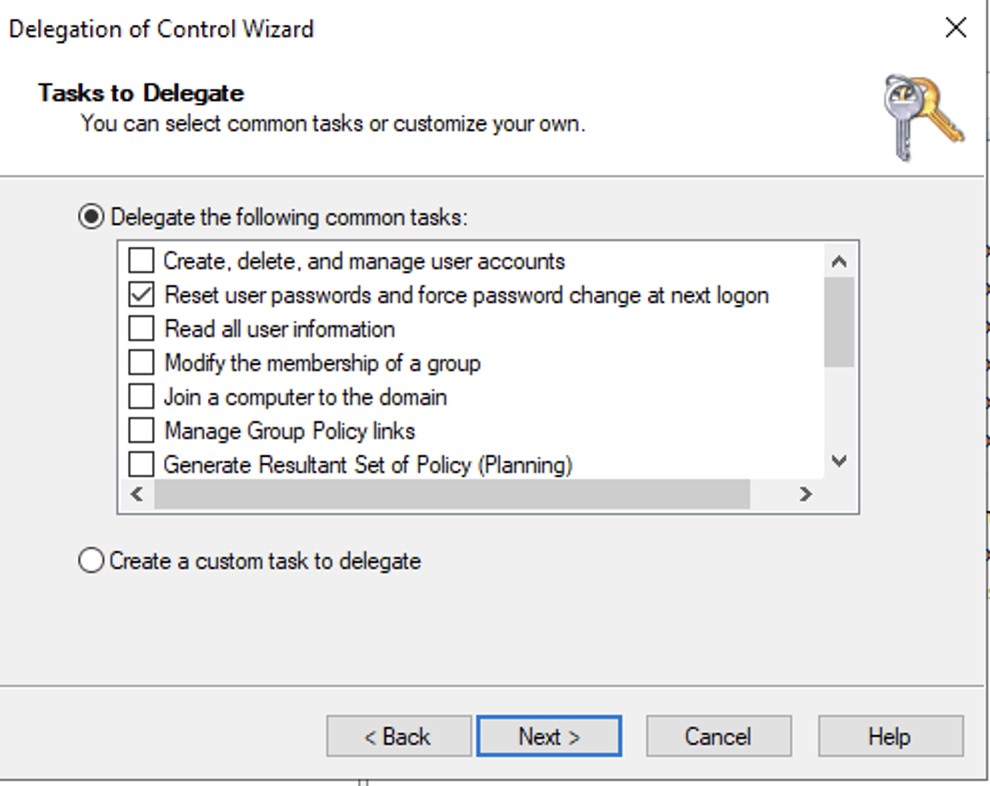Viewport: 990px width, 786px height.
Task: Close the Delegation of Control Wizard
Action: pyautogui.click(x=956, y=28)
